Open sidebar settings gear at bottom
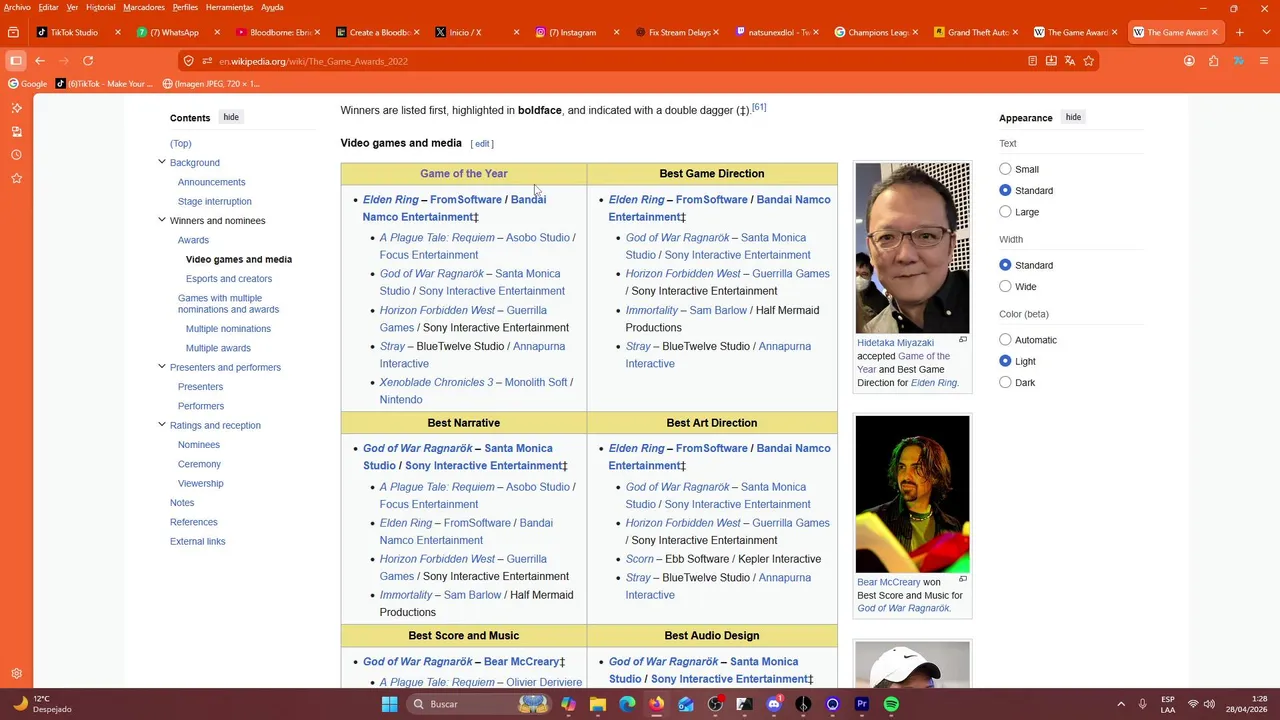The image size is (1280, 720). click(16, 674)
